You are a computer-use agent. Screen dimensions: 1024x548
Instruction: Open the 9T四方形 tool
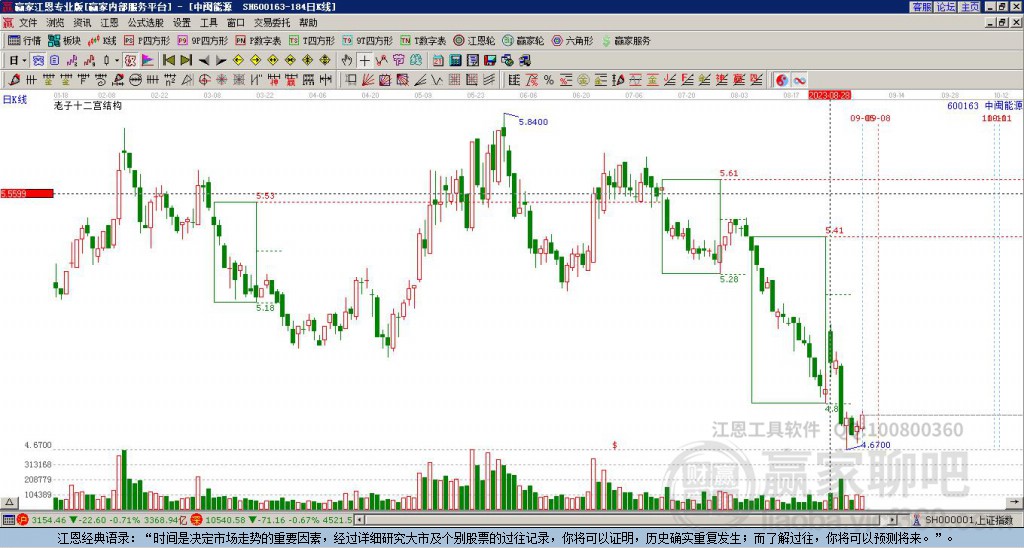point(367,40)
